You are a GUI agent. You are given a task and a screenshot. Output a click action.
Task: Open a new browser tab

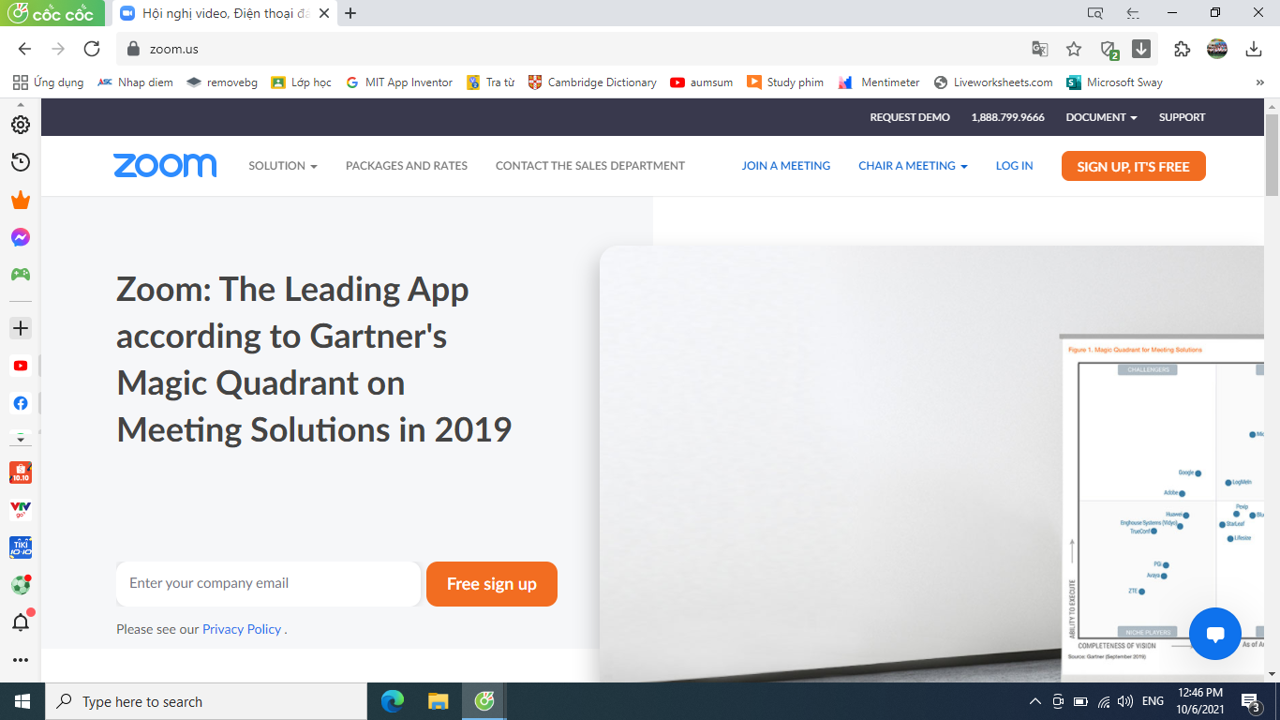pyautogui.click(x=350, y=14)
